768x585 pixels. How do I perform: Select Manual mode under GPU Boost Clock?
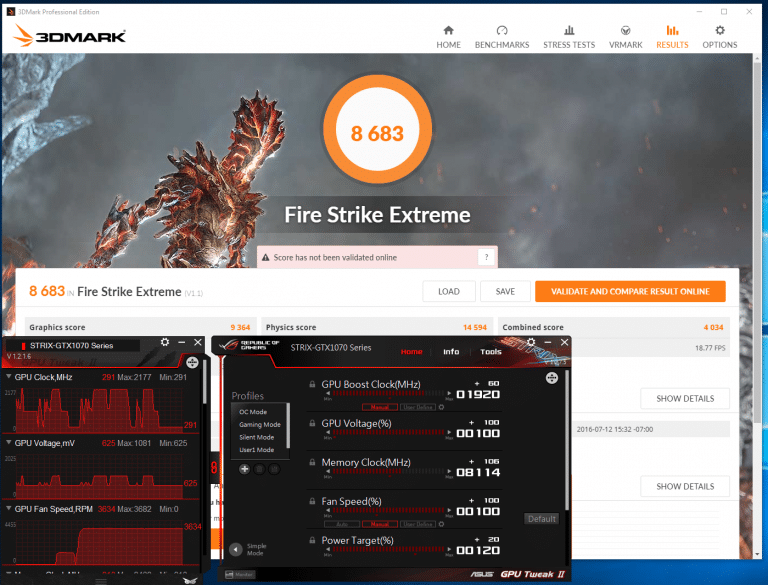coord(380,407)
